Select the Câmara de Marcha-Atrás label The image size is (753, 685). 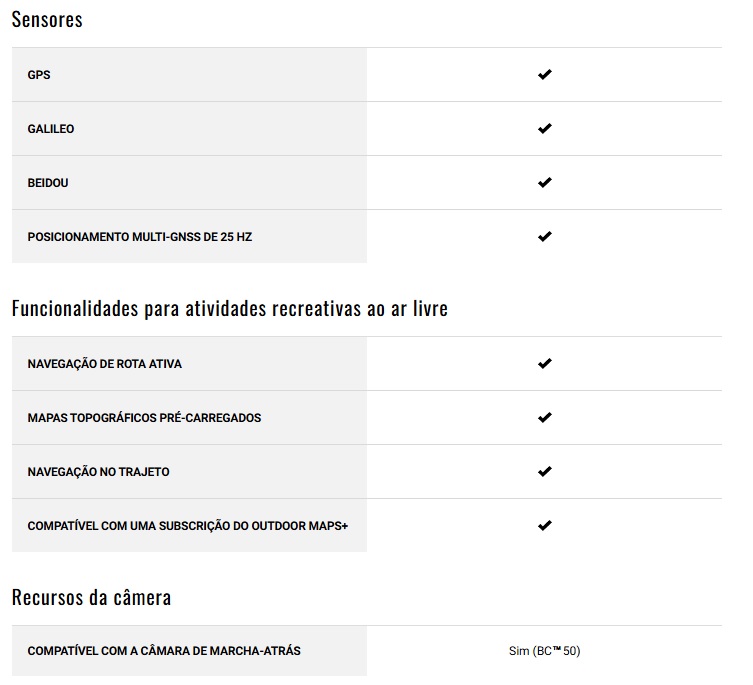164,651
